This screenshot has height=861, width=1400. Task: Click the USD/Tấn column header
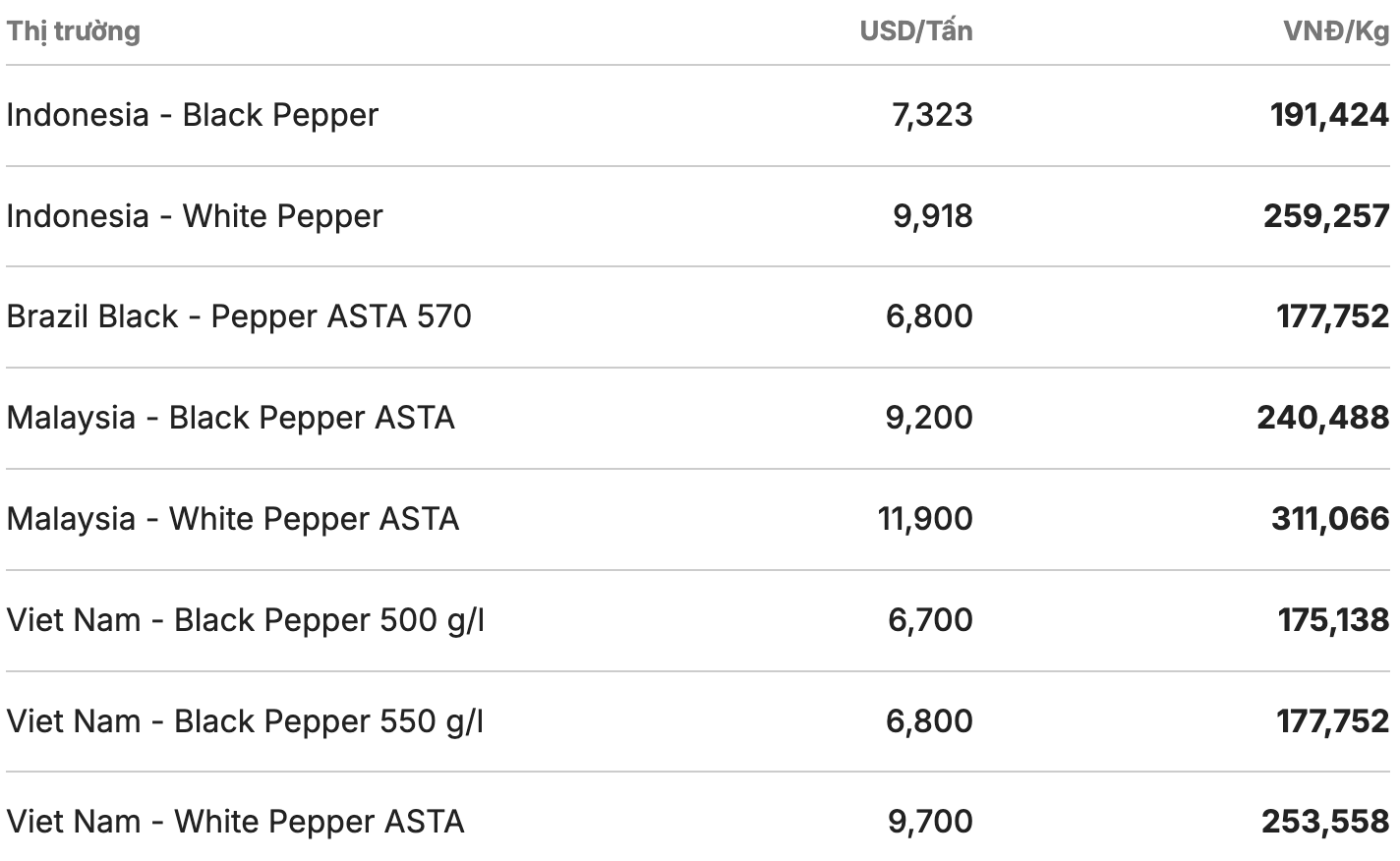click(x=916, y=30)
